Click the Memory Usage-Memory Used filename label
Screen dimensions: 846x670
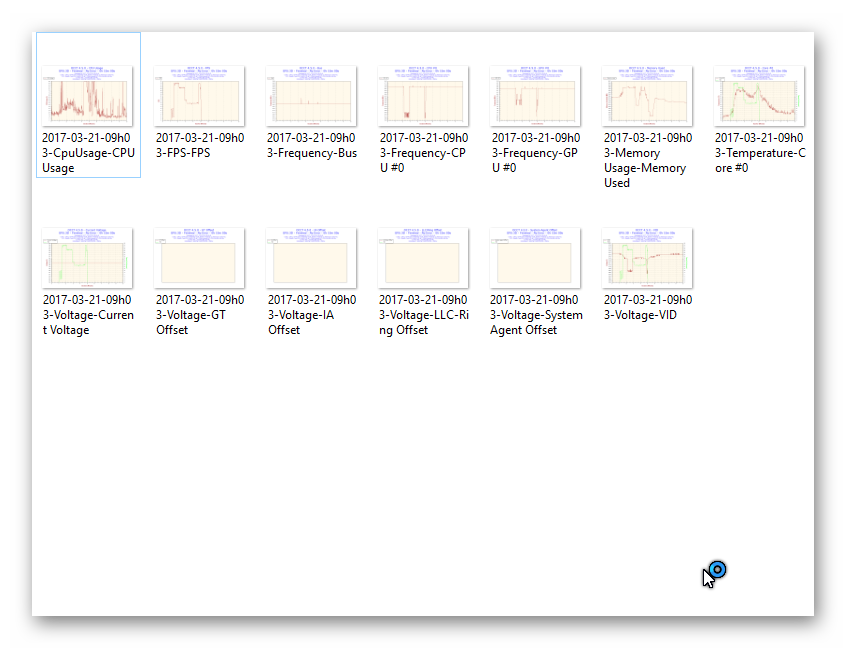[647, 161]
